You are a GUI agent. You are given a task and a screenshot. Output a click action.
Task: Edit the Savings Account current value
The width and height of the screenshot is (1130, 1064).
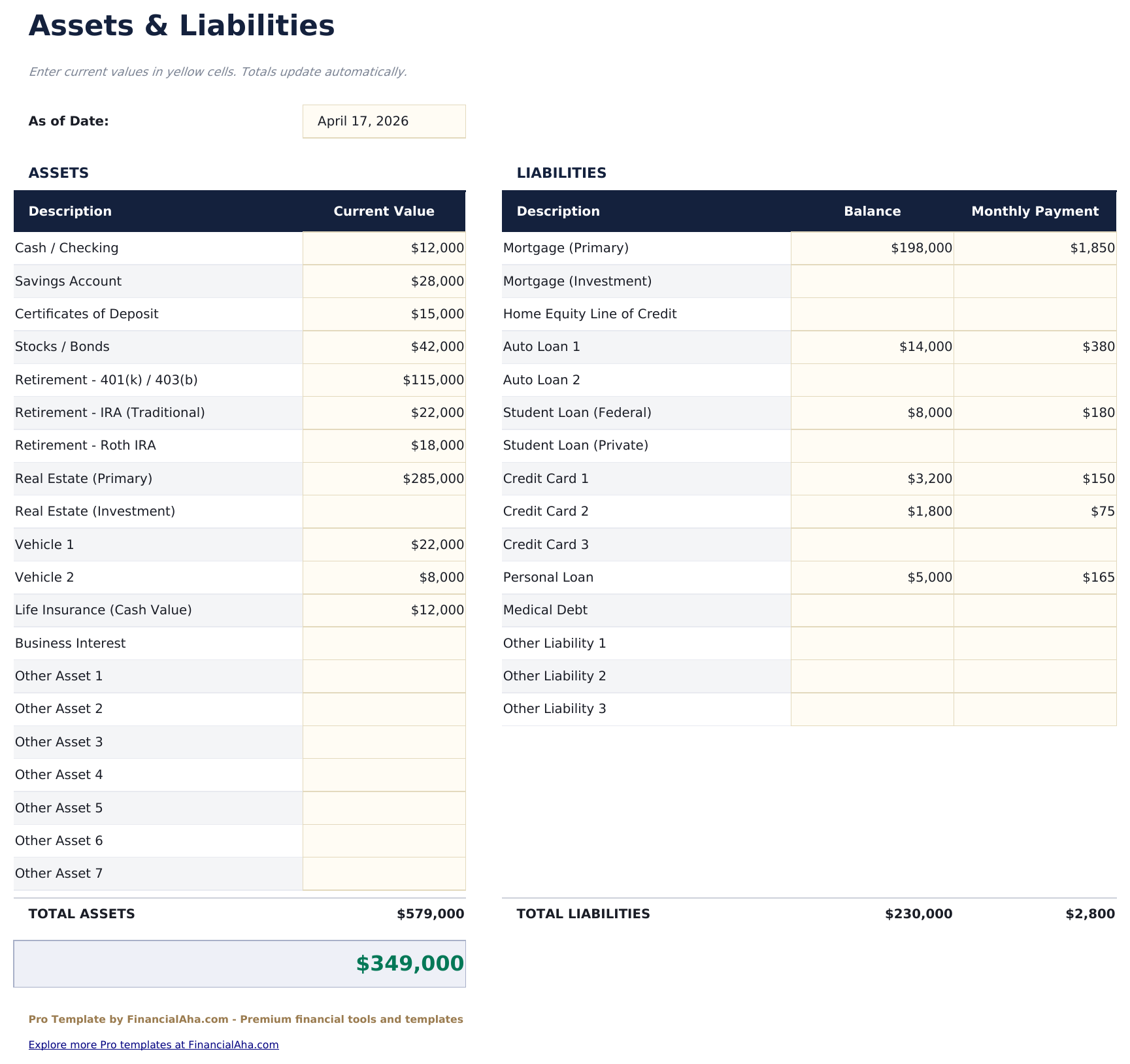pos(384,281)
